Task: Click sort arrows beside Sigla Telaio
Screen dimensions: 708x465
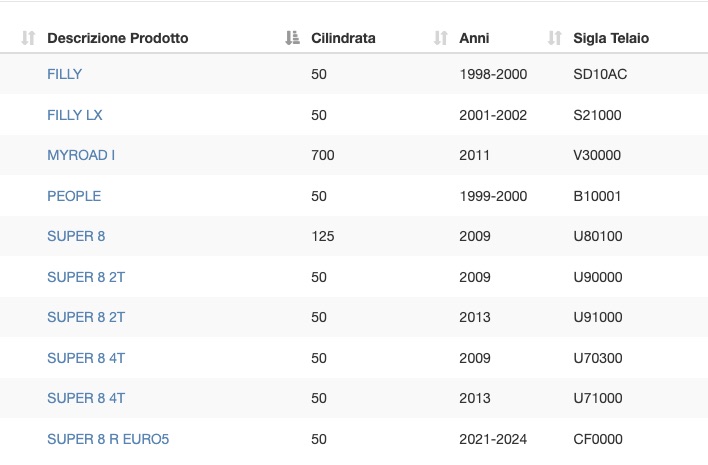Action: point(554,38)
